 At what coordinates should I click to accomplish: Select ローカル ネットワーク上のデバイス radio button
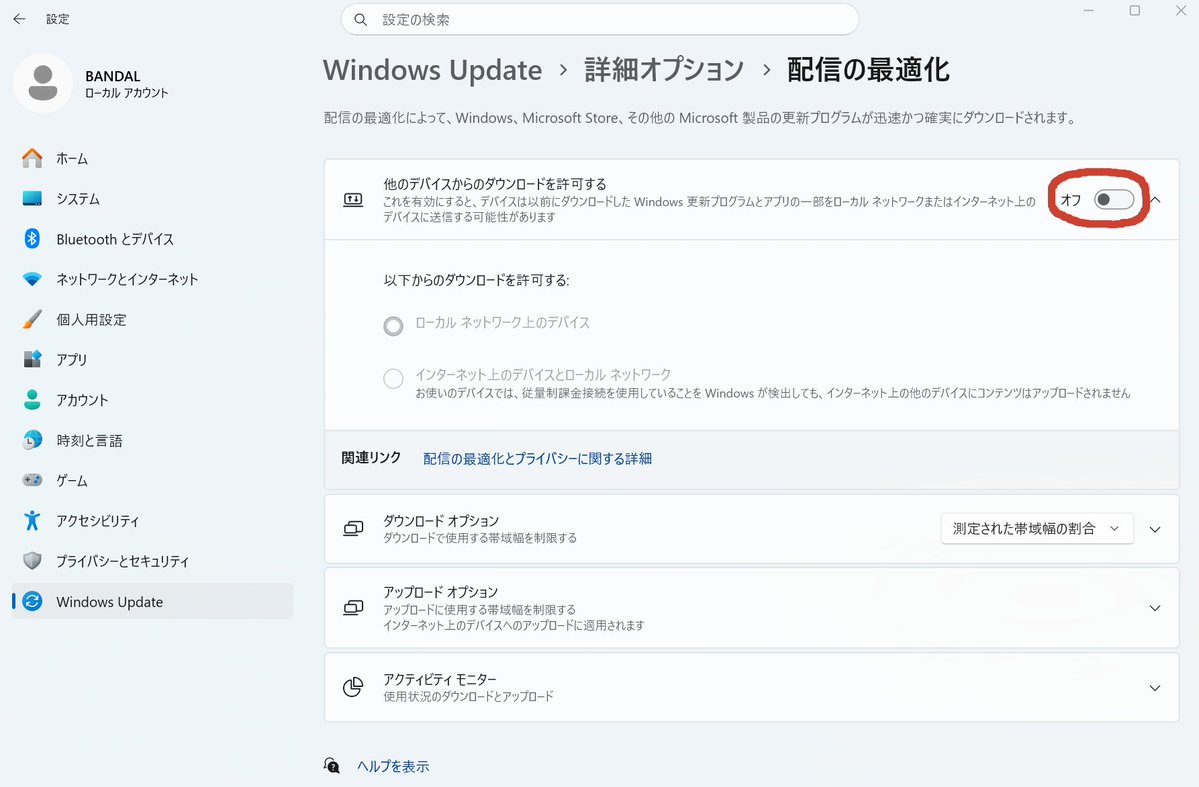pos(393,327)
